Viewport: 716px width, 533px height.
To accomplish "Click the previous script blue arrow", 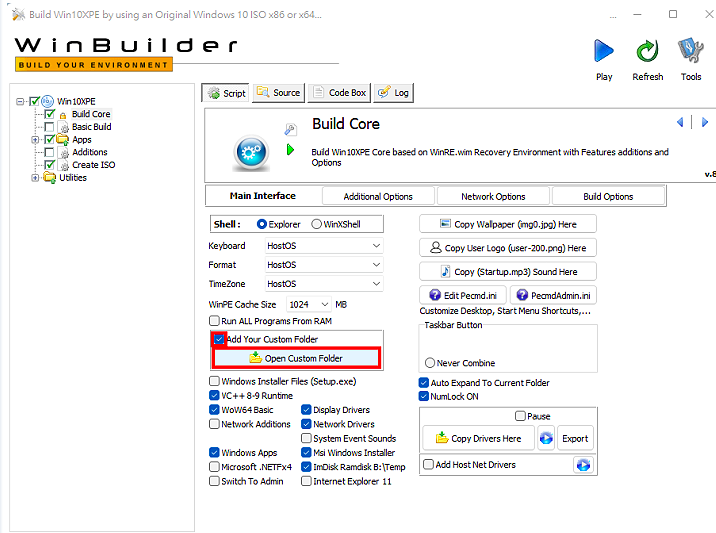I will (680, 122).
